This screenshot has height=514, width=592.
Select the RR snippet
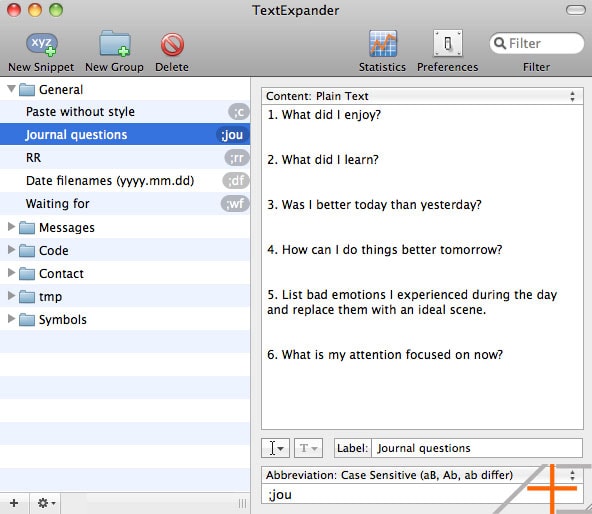pyautogui.click(x=125, y=158)
